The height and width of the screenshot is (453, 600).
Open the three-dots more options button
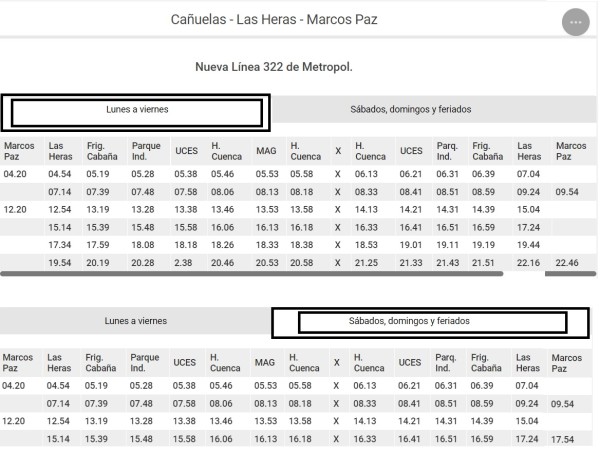[x=576, y=22]
